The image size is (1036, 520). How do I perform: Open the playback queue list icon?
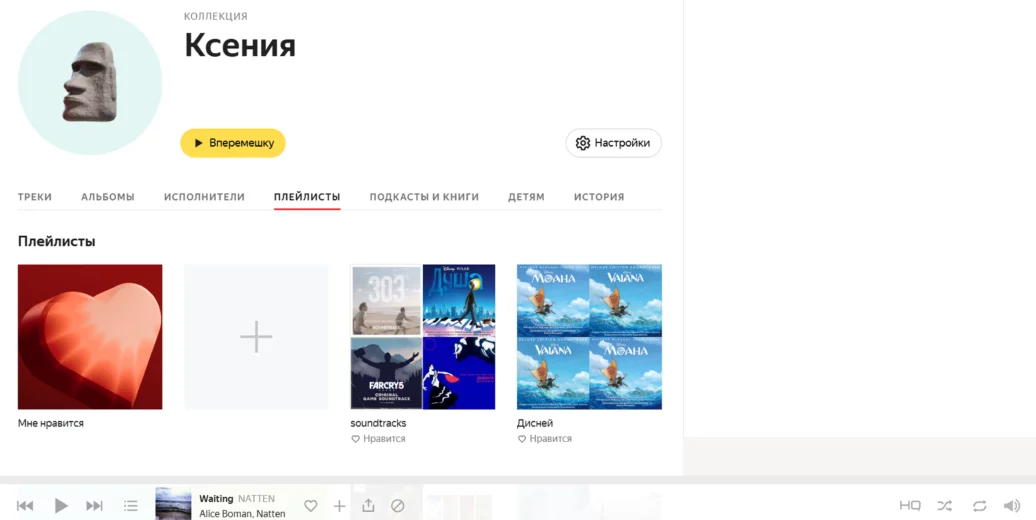[x=131, y=506]
